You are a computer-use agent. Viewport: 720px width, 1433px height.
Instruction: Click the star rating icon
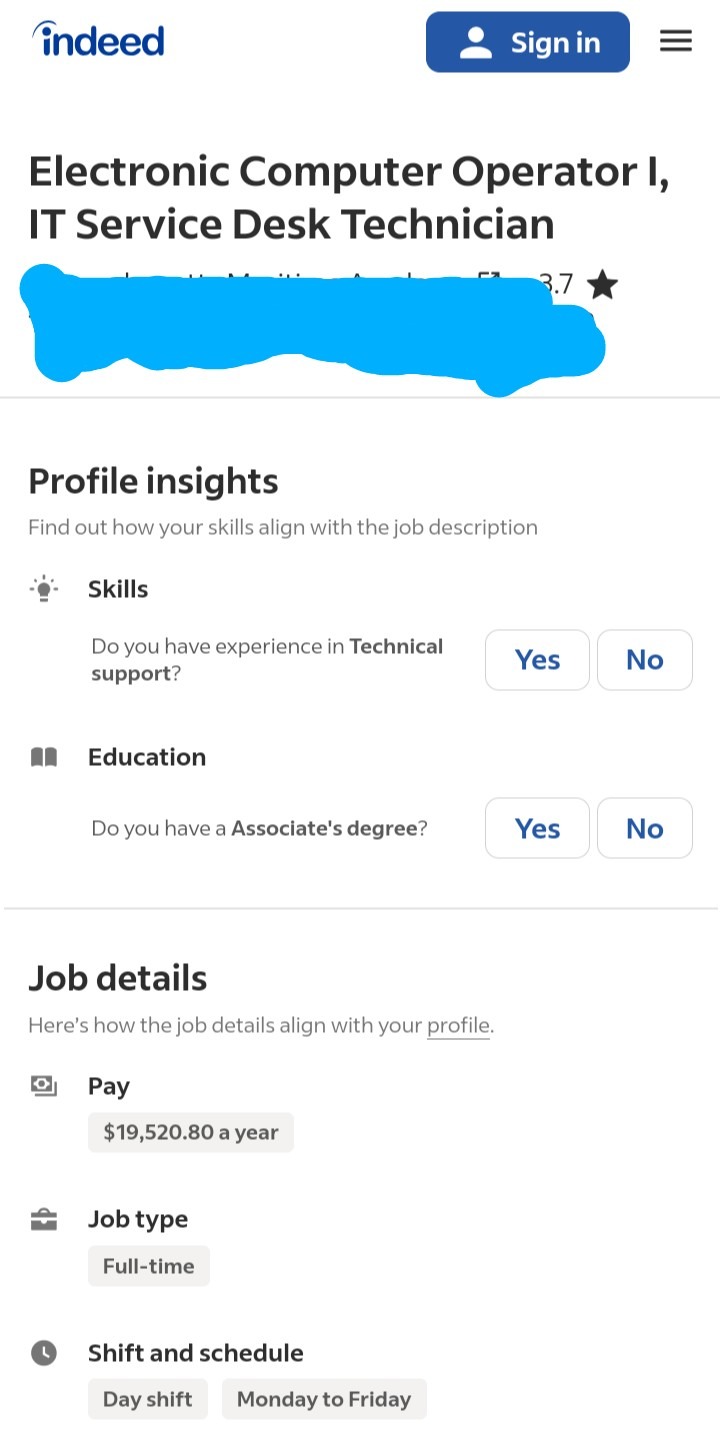click(602, 285)
